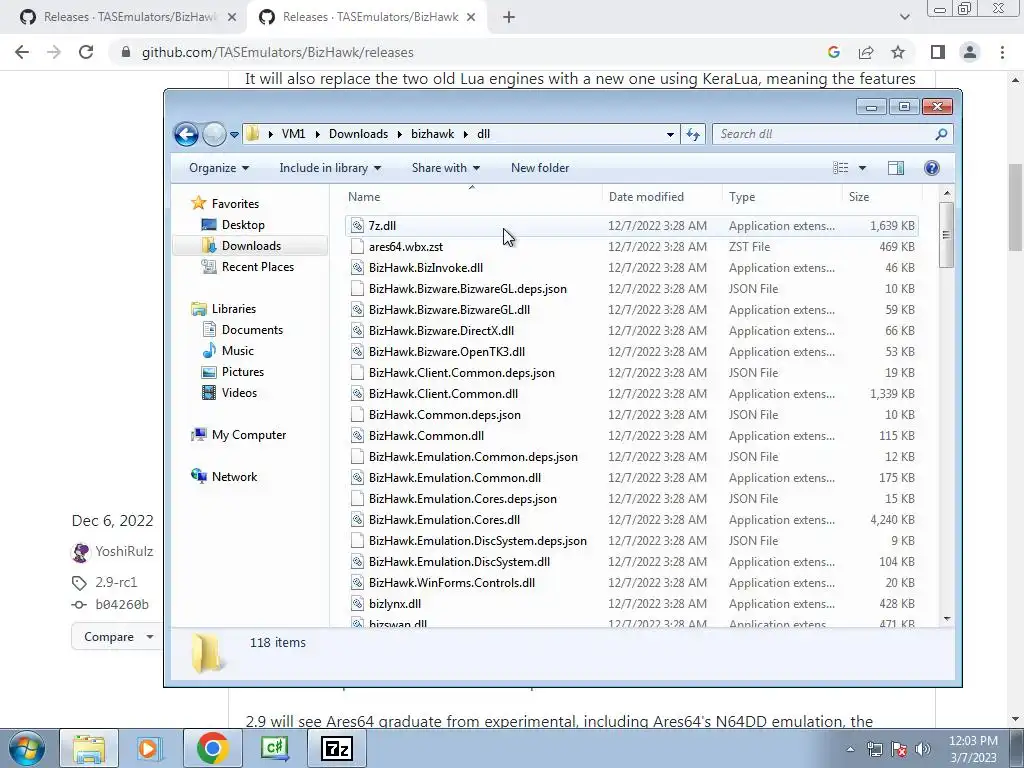Open the Include in library menu
This screenshot has height=768, width=1024.
coord(330,168)
